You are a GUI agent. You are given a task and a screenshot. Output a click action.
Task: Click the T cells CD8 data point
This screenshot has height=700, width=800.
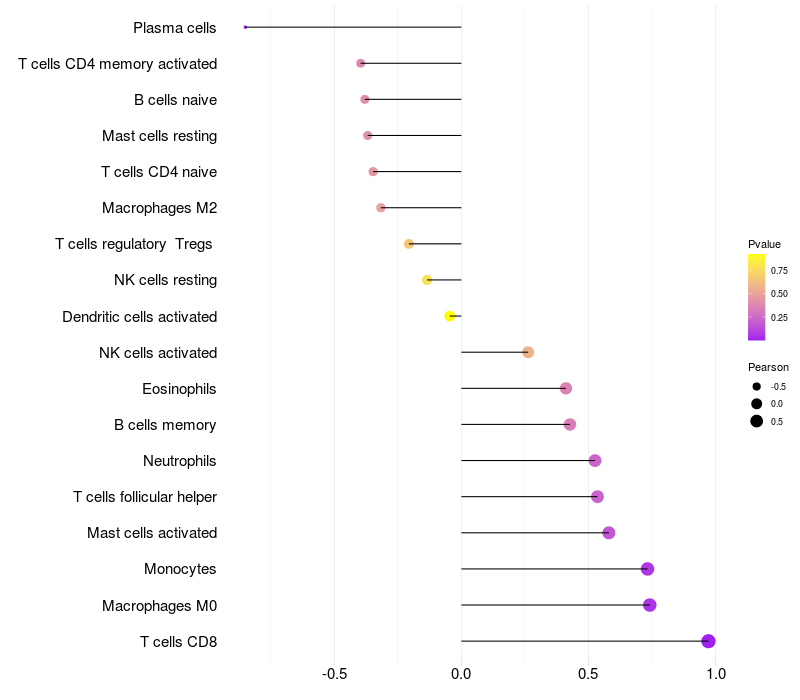708,641
